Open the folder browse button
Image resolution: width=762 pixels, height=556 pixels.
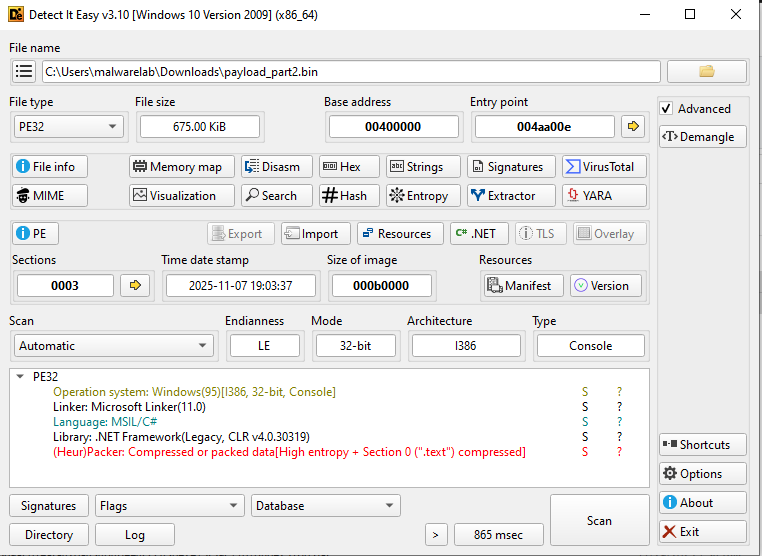[x=706, y=72]
